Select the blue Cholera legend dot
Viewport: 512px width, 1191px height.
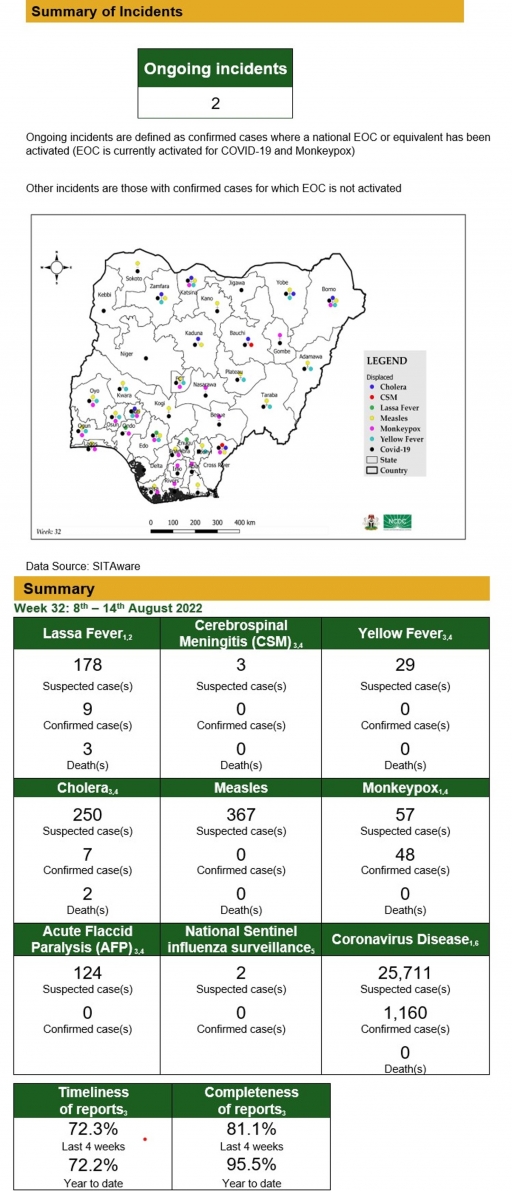(372, 387)
